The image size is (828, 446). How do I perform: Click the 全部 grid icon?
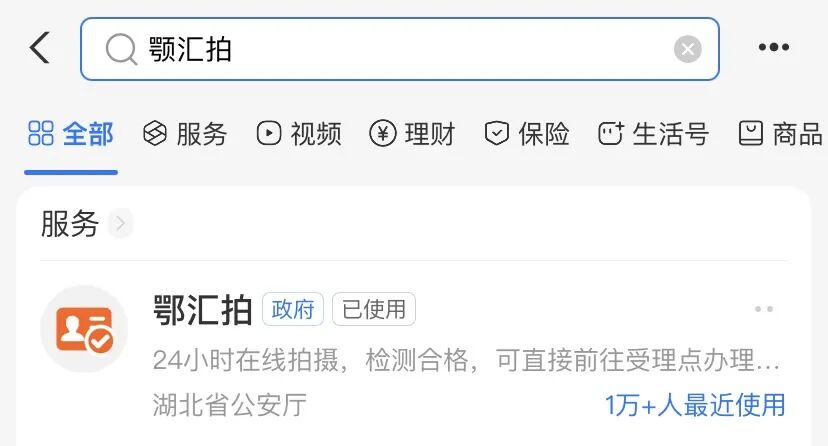tap(41, 133)
